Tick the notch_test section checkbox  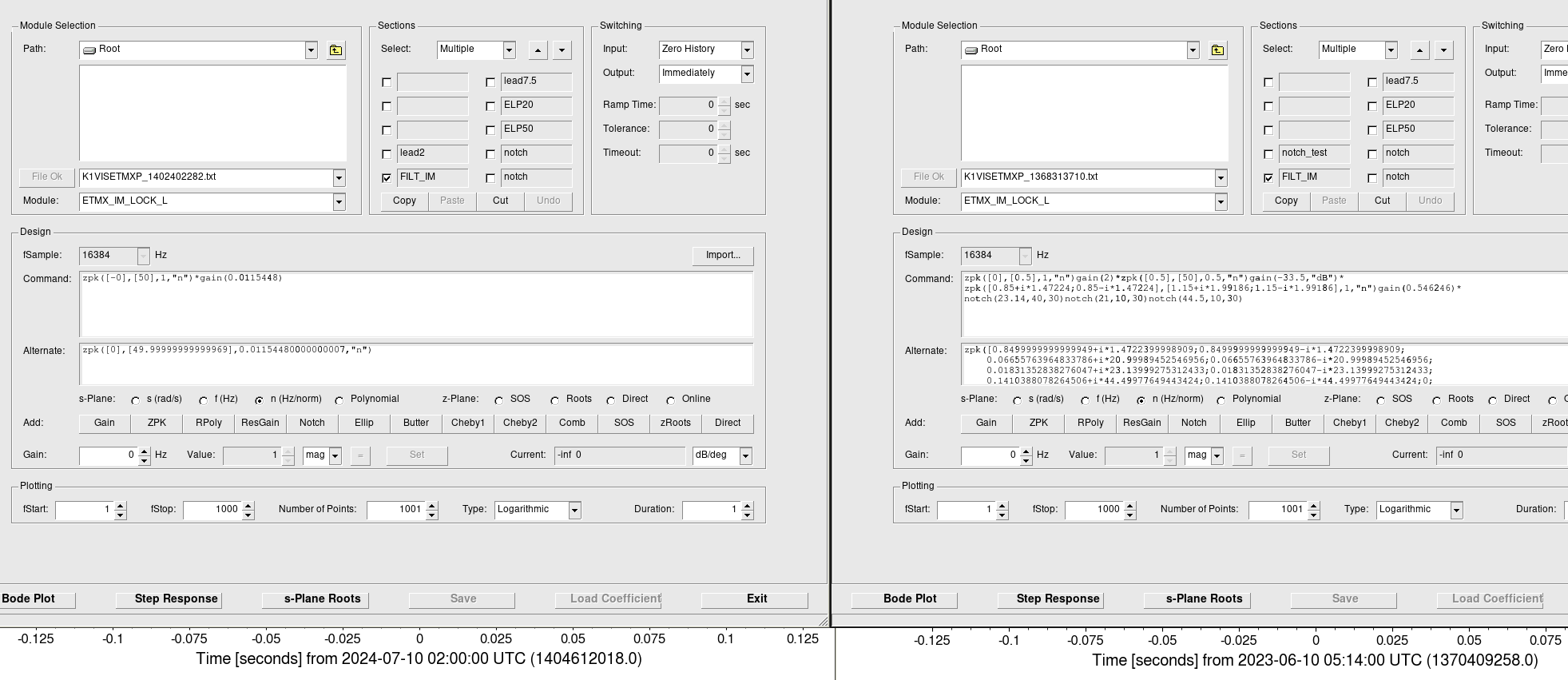[1269, 154]
